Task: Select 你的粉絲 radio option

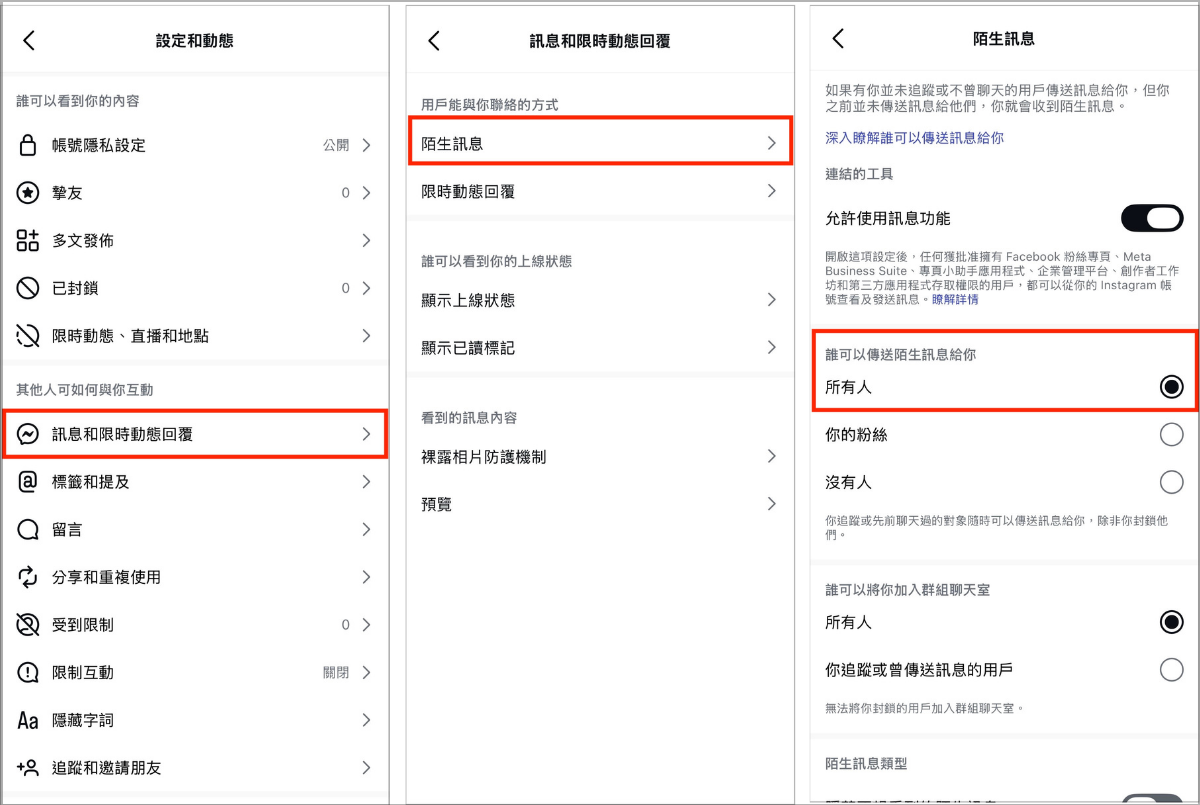Action: click(1171, 434)
